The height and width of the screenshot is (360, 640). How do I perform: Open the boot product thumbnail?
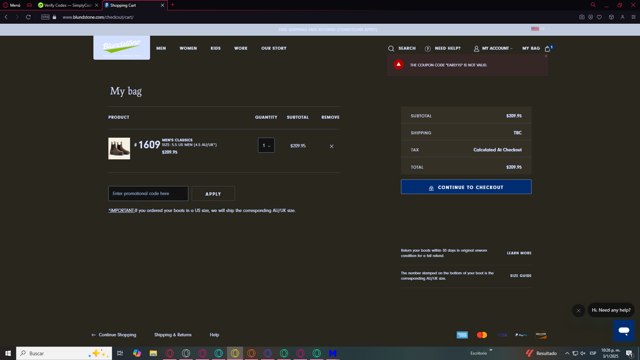pyautogui.click(x=119, y=148)
